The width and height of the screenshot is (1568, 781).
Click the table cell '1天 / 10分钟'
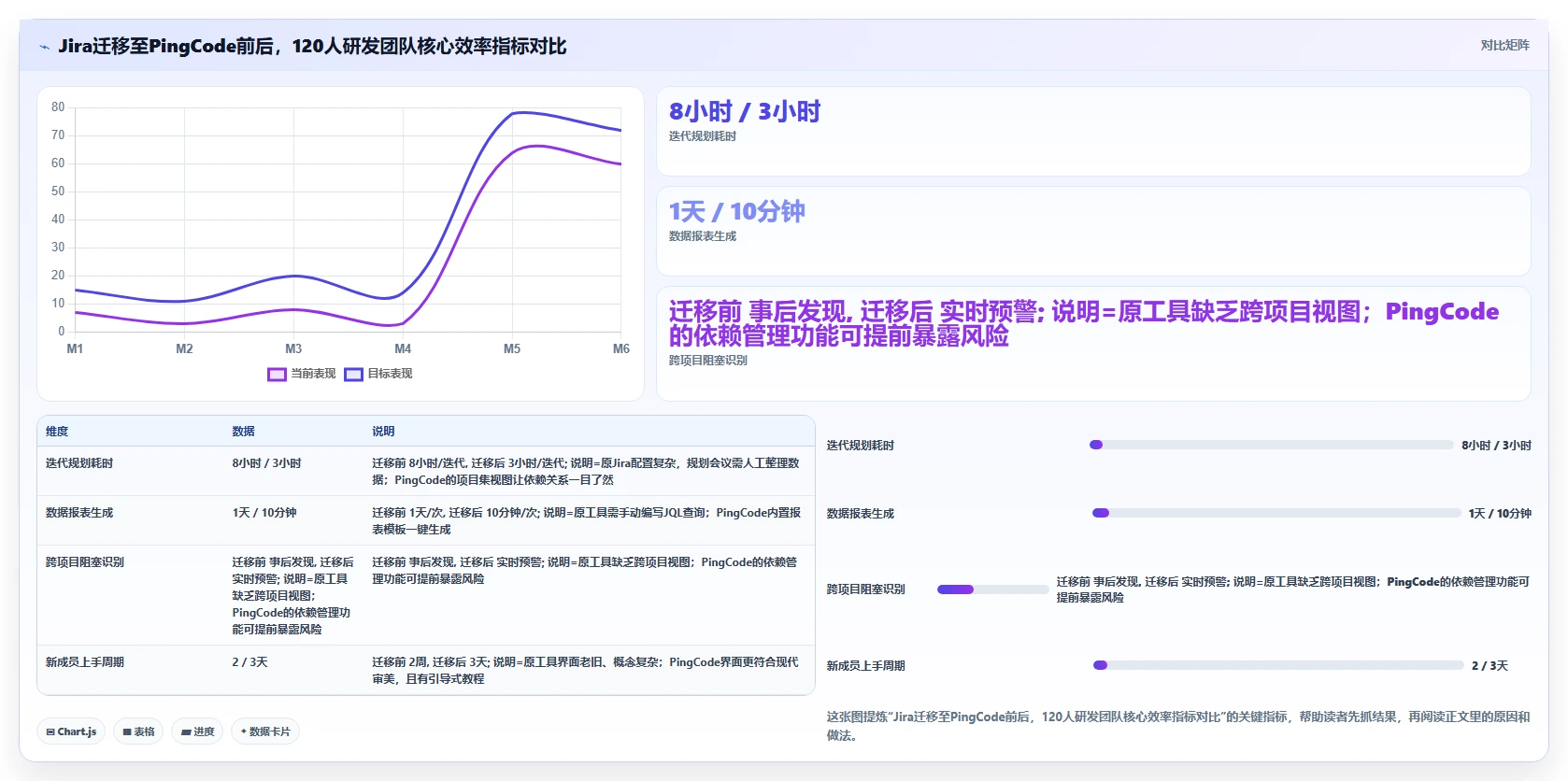pyautogui.click(x=264, y=513)
